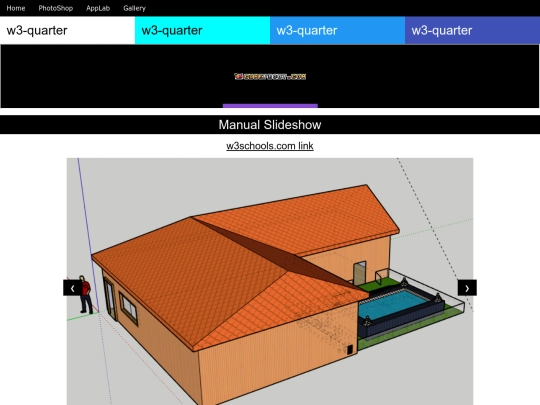The width and height of the screenshot is (540, 405).
Task: Click the purple bar below the logo
Action: [270, 106]
